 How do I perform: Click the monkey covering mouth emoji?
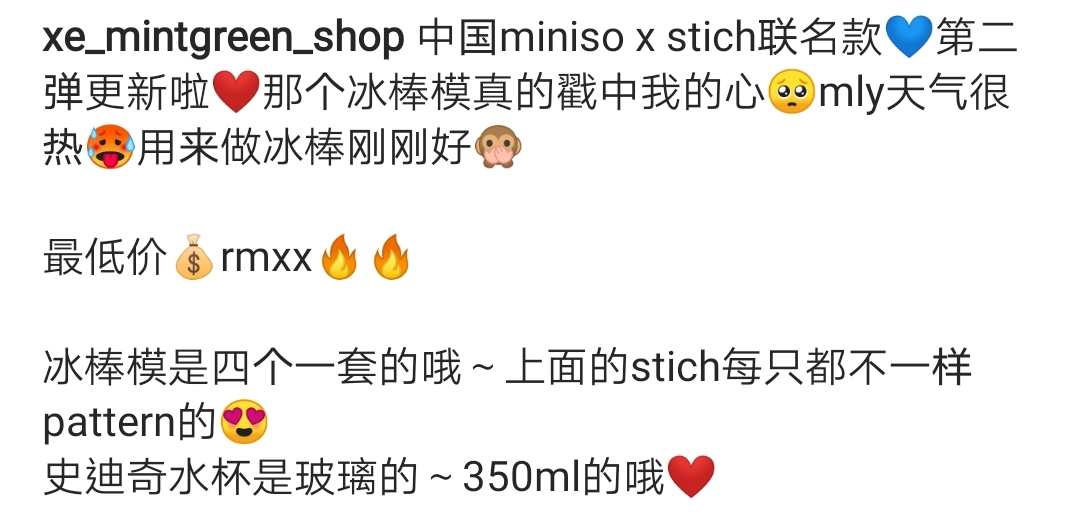[498, 147]
